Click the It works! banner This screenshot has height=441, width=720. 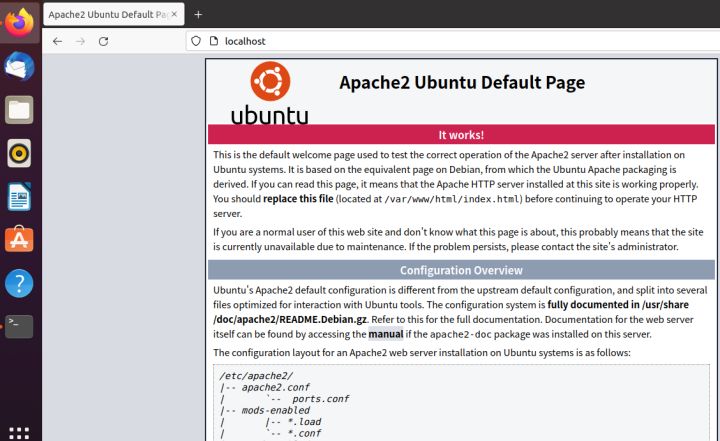click(x=461, y=135)
